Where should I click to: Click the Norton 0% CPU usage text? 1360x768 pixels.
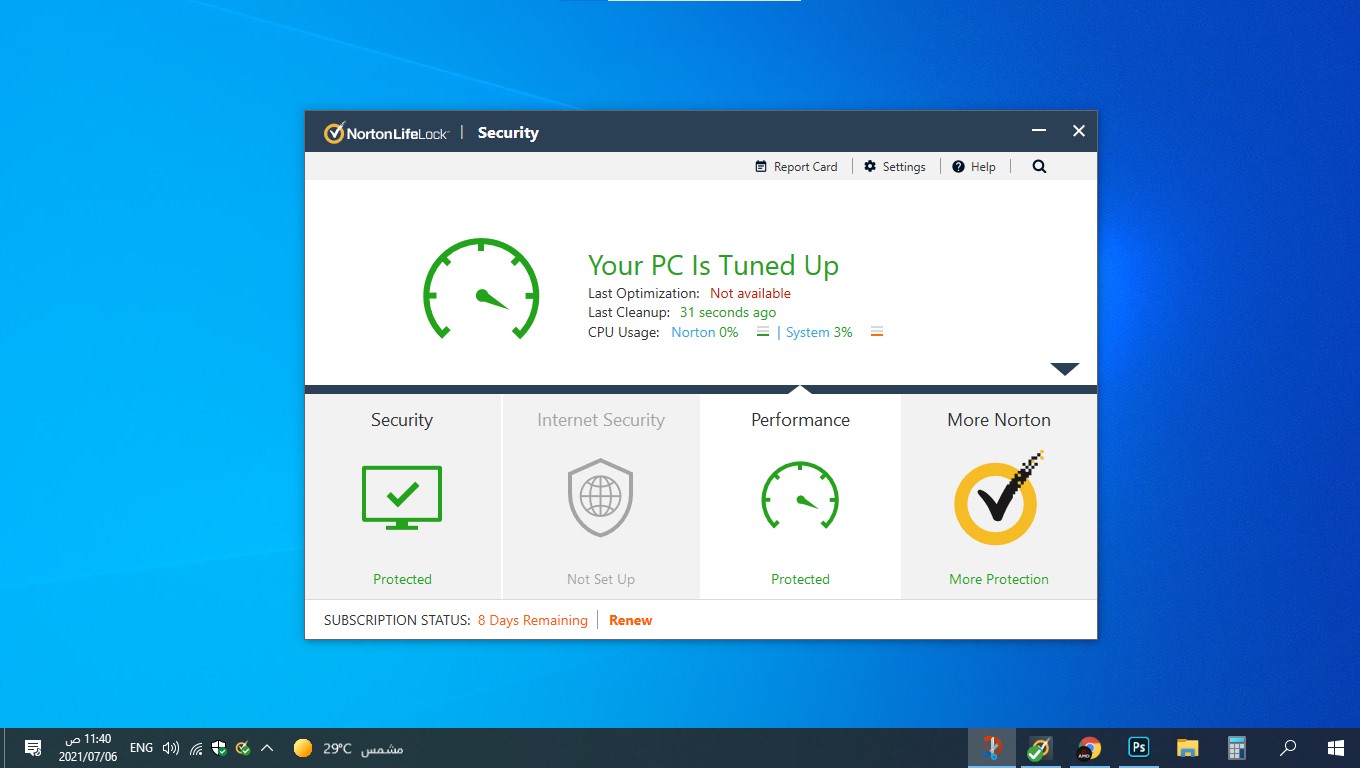[x=705, y=332]
